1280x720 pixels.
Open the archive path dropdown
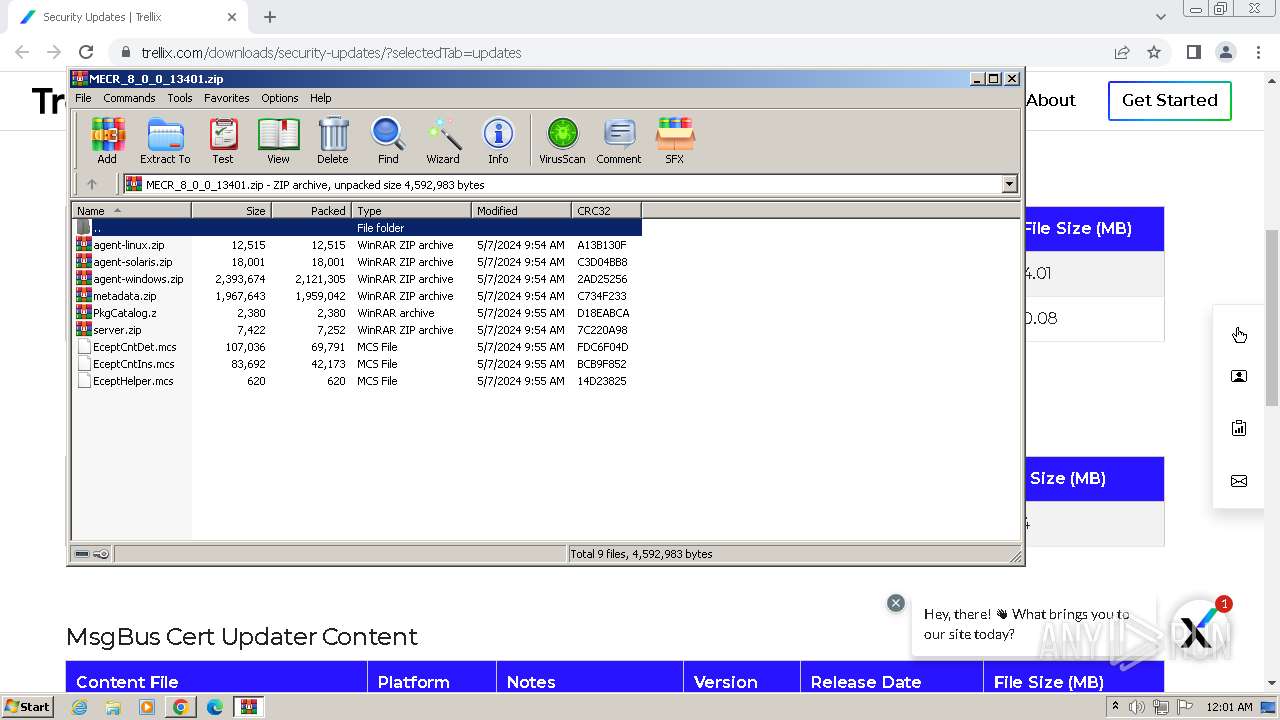(1009, 184)
